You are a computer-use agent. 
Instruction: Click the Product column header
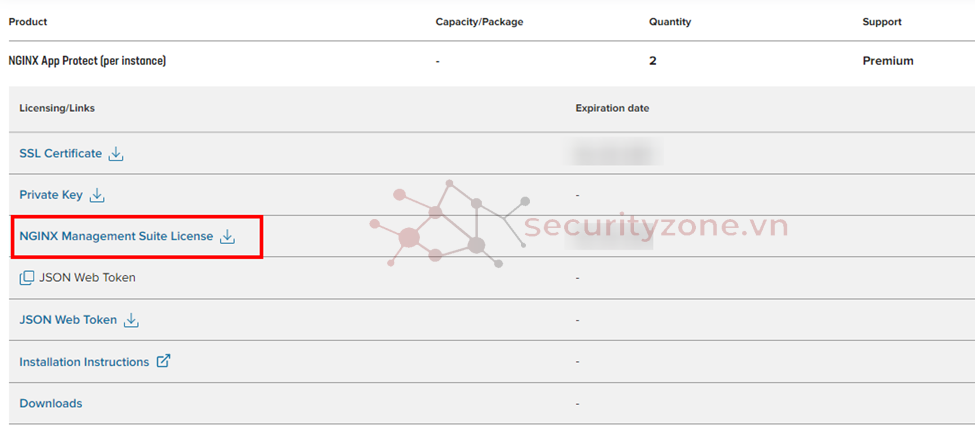click(28, 22)
